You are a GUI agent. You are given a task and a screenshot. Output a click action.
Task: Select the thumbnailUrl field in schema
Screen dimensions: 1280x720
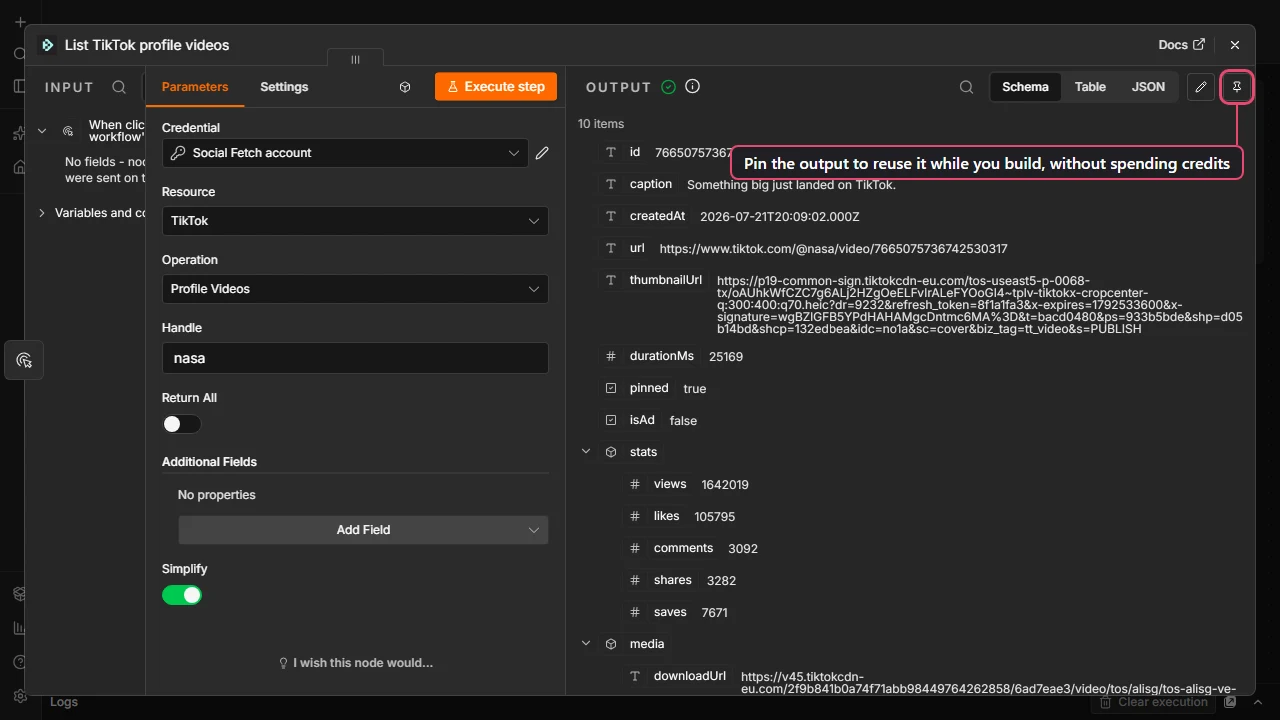(666, 280)
